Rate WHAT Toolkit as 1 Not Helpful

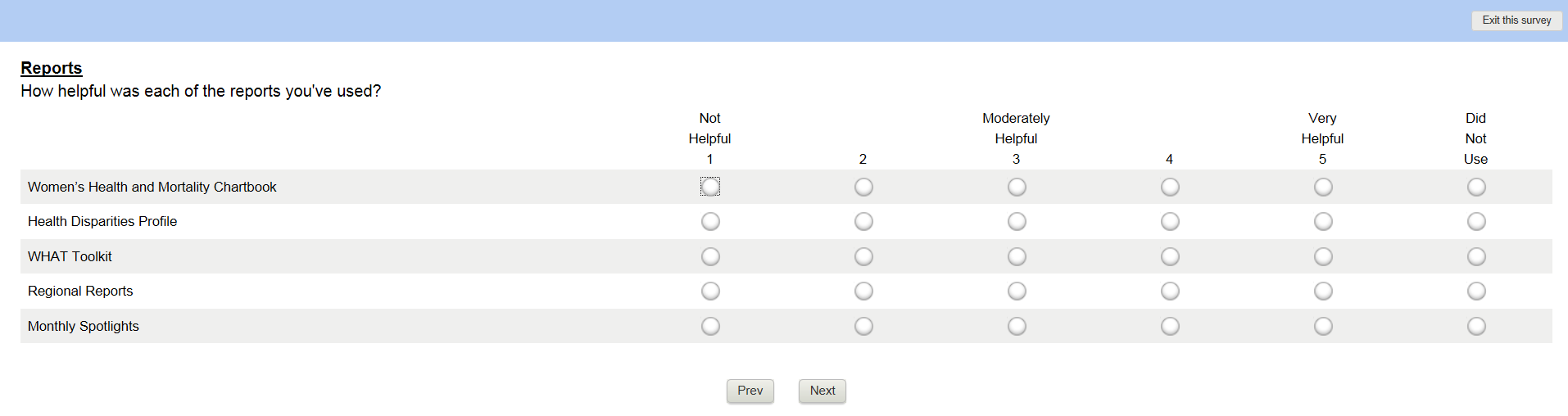710,256
